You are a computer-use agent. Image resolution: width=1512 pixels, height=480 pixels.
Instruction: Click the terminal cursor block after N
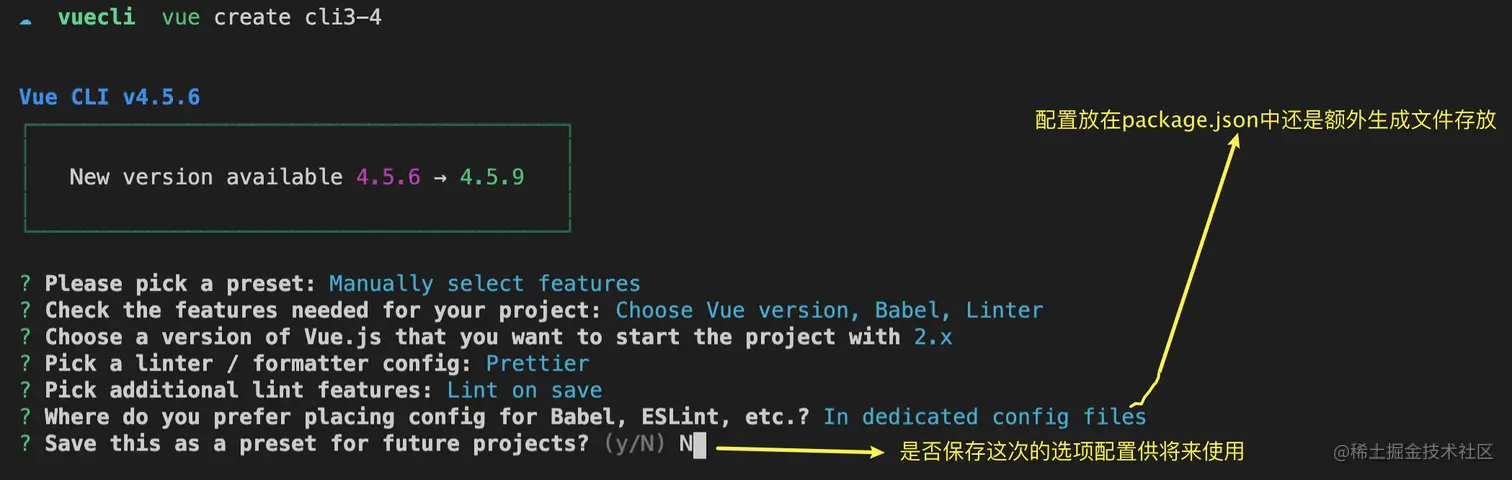699,444
